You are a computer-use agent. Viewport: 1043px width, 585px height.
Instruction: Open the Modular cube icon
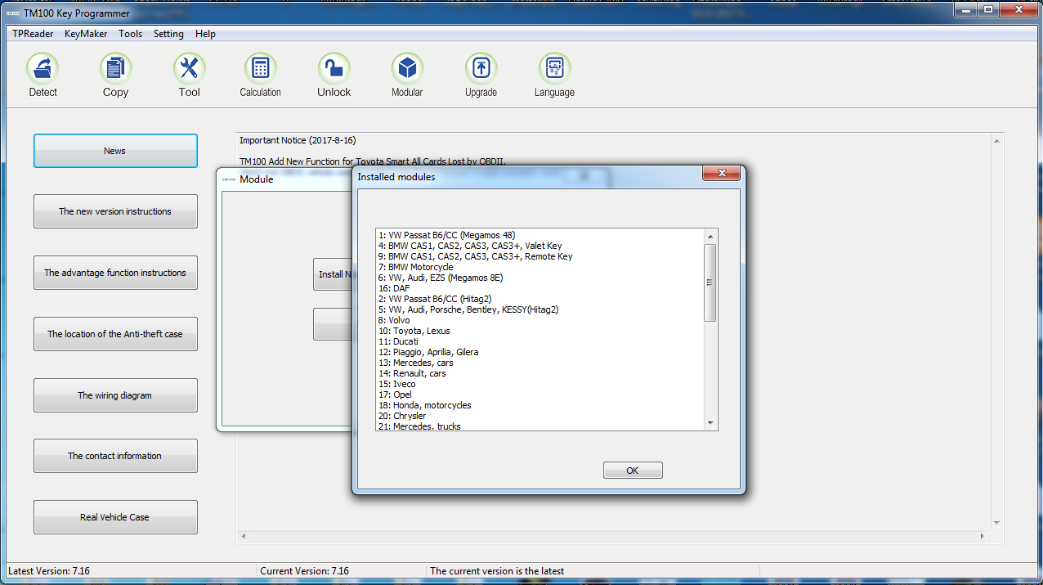(407, 75)
